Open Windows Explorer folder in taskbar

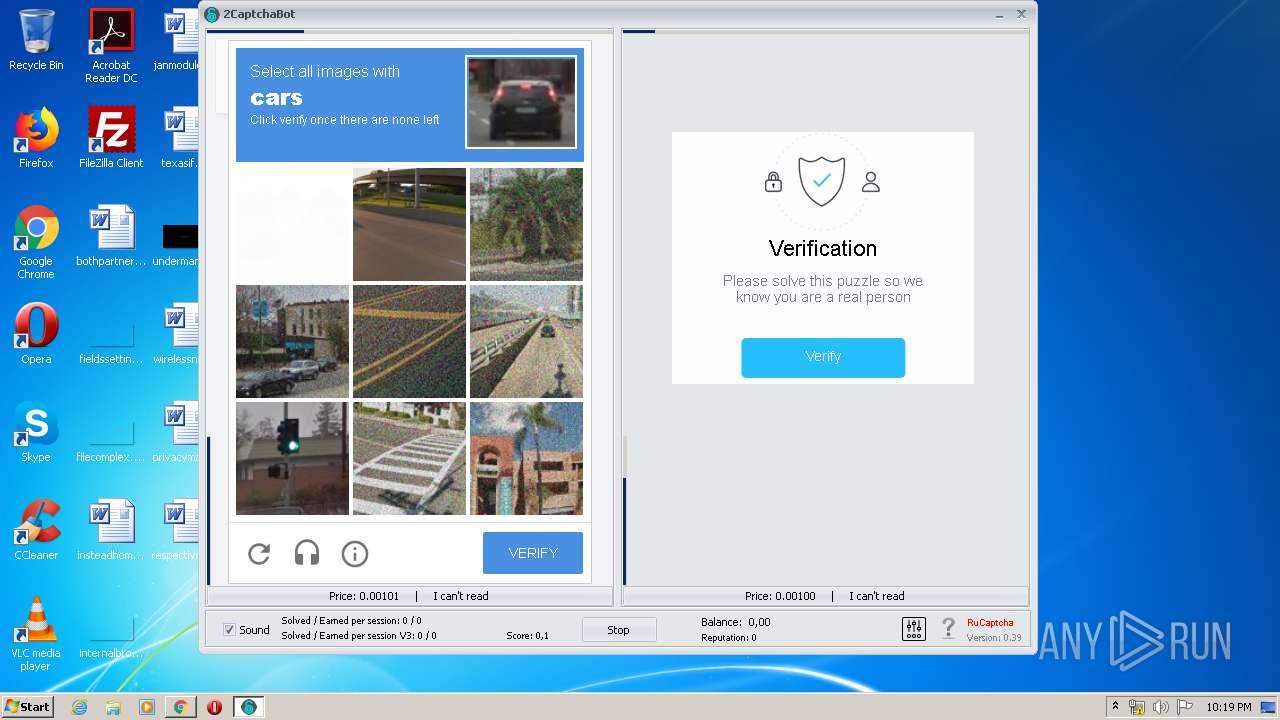pyautogui.click(x=113, y=707)
